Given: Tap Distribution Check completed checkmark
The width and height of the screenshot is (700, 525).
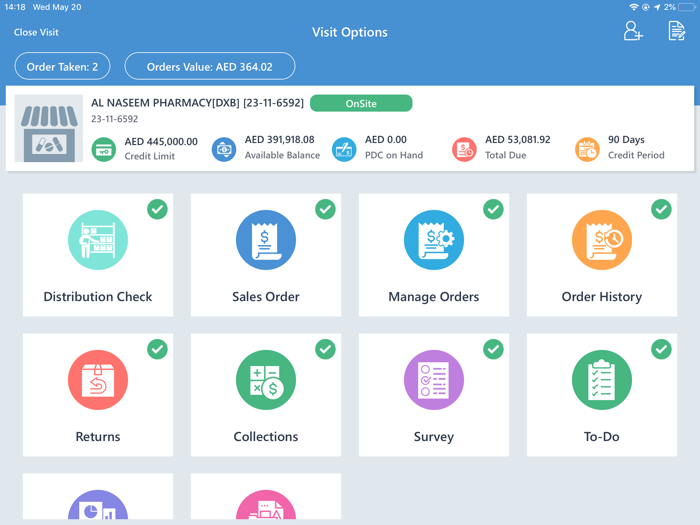Looking at the screenshot, I should click(x=157, y=209).
